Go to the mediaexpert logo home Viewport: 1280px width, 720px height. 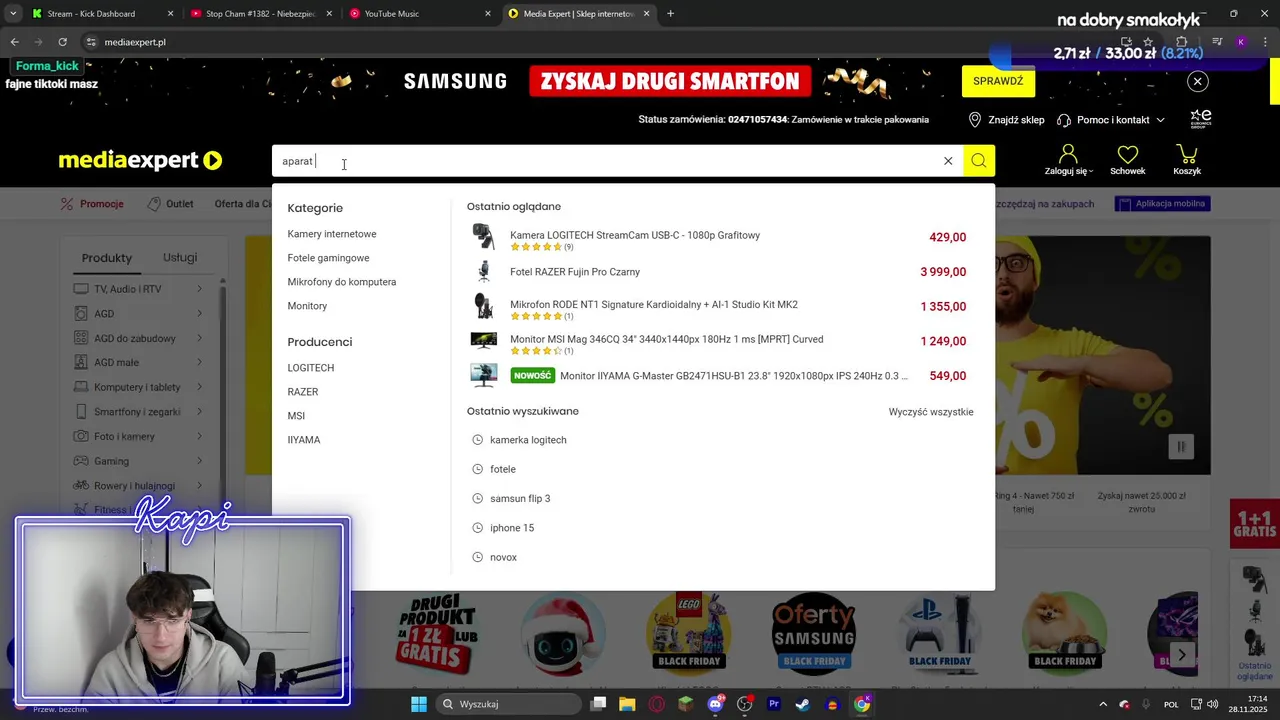pyautogui.click(x=140, y=160)
